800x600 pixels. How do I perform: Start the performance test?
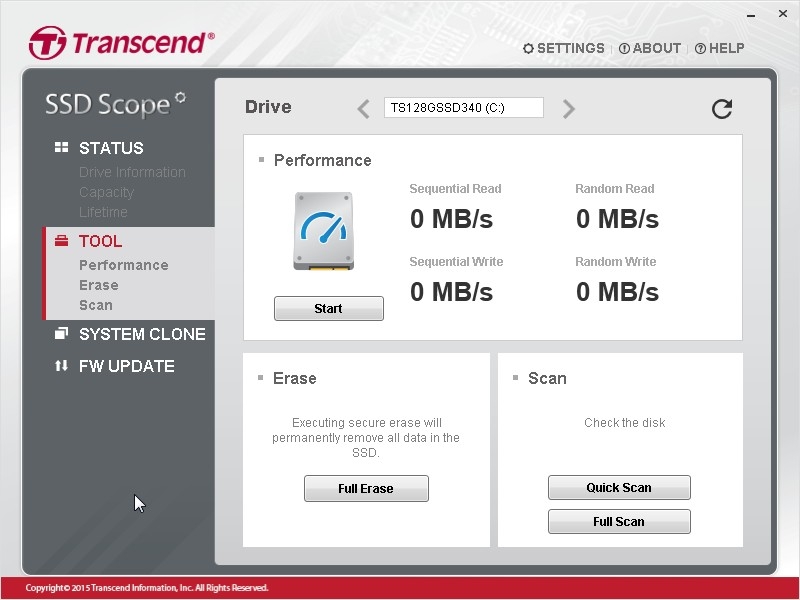(x=329, y=308)
